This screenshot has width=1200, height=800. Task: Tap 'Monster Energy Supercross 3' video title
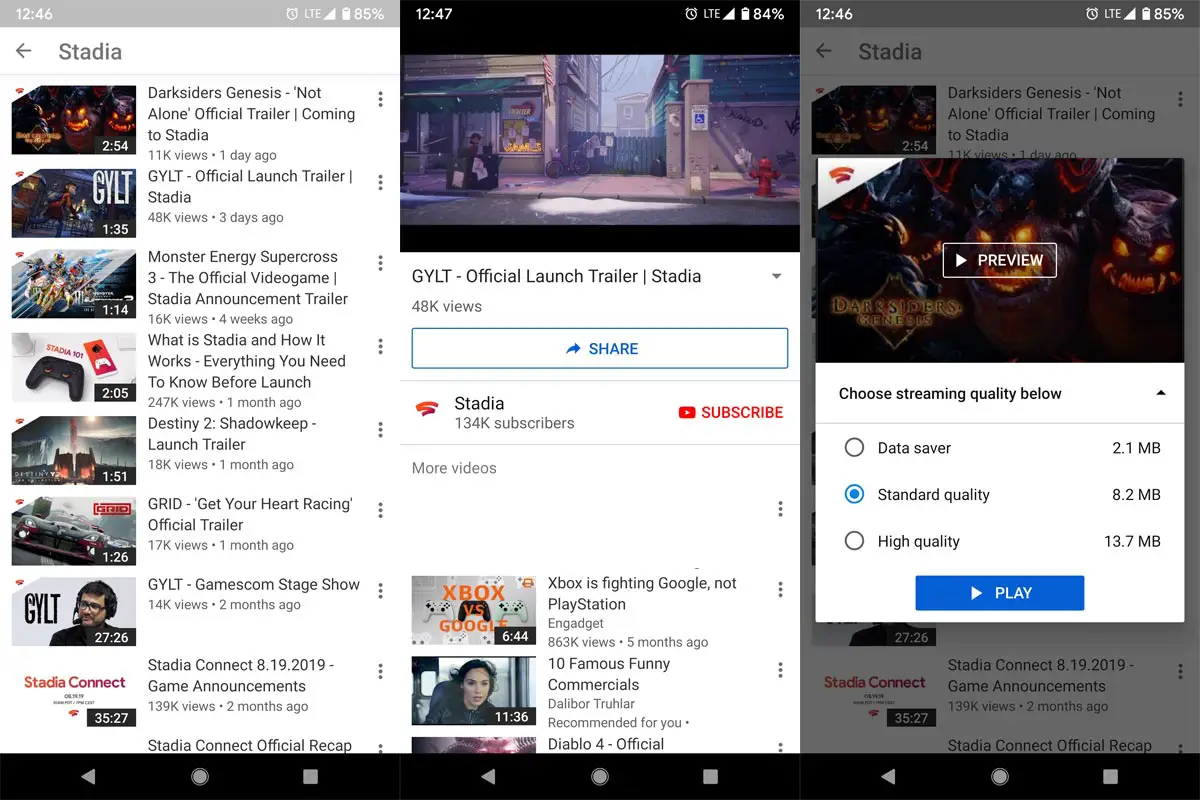(x=248, y=278)
